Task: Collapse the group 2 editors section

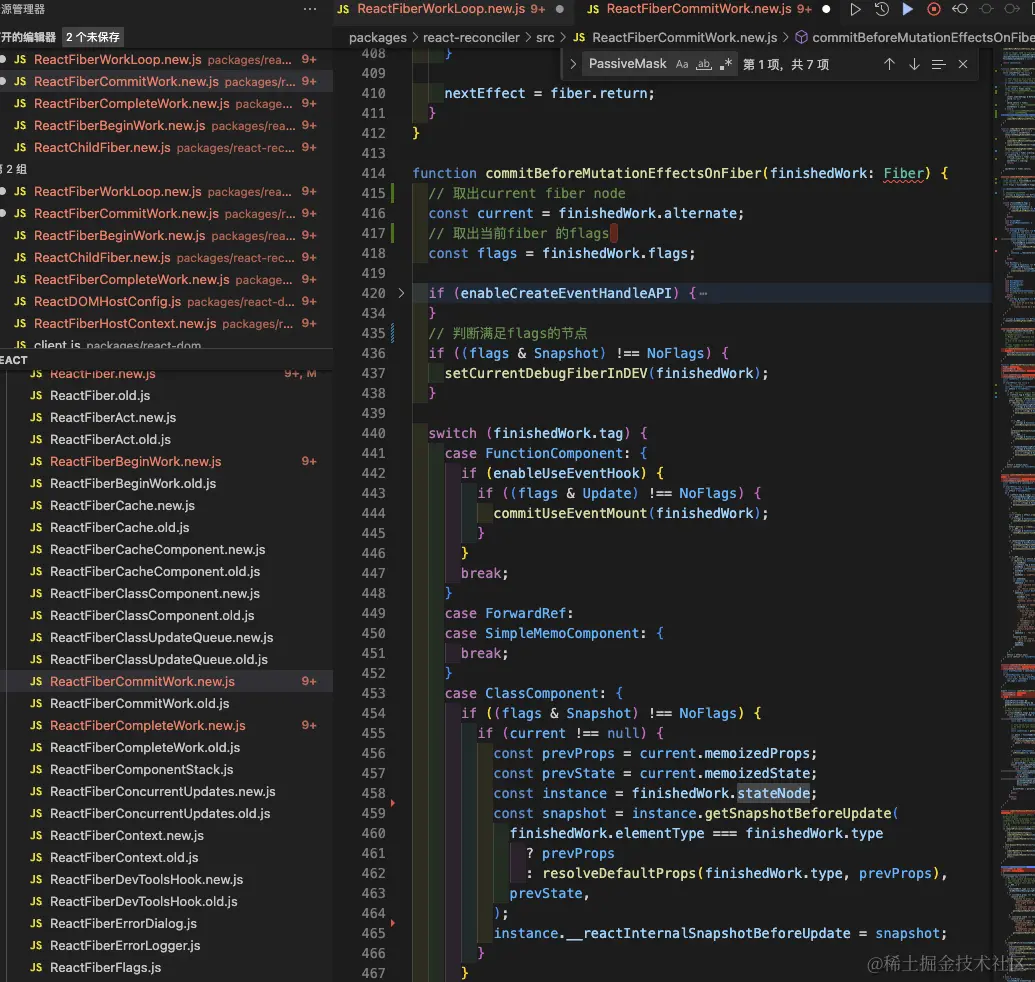Action: click(13, 169)
